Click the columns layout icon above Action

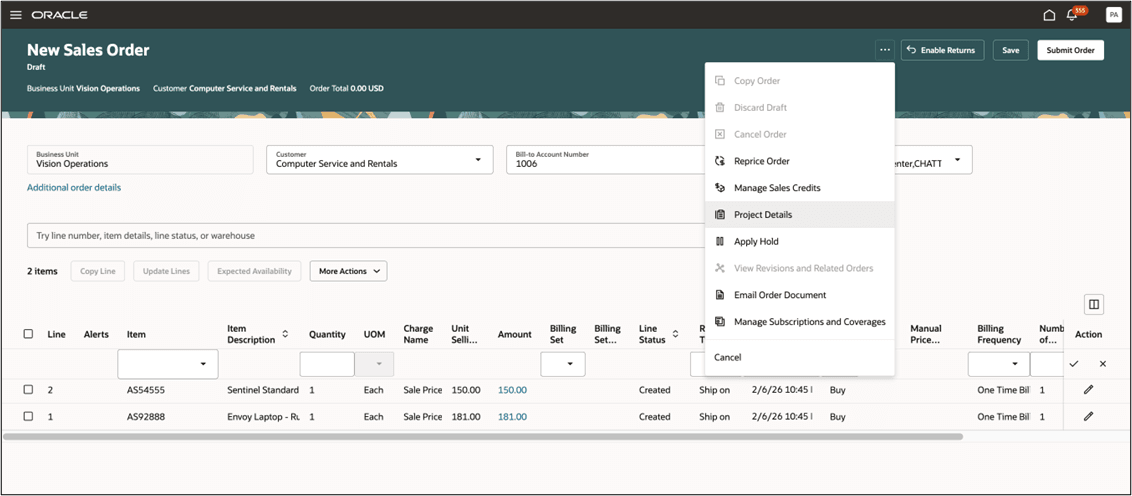pos(1094,305)
